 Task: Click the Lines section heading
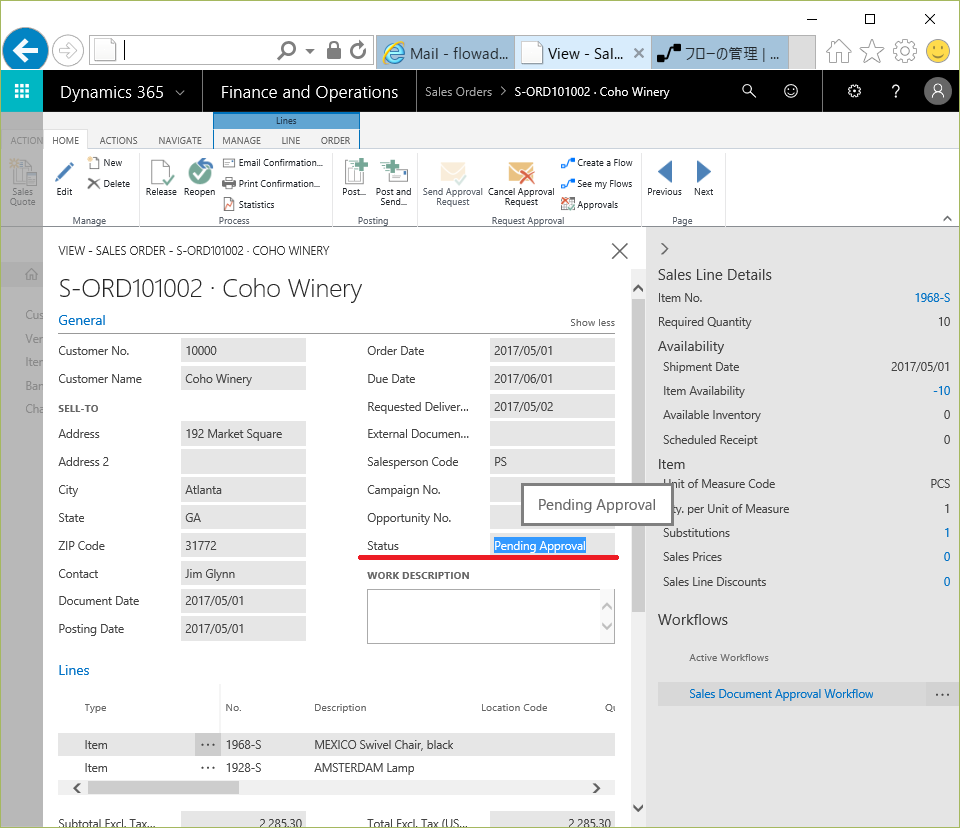pos(74,670)
